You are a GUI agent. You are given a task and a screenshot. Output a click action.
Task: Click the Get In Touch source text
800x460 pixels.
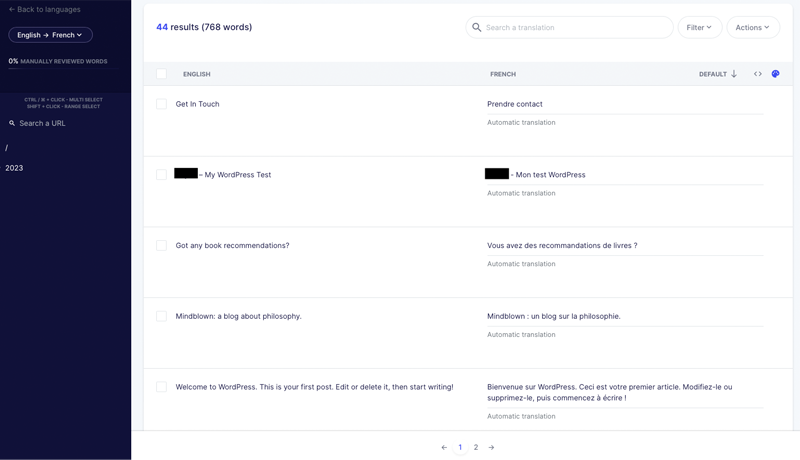pyautogui.click(x=197, y=104)
